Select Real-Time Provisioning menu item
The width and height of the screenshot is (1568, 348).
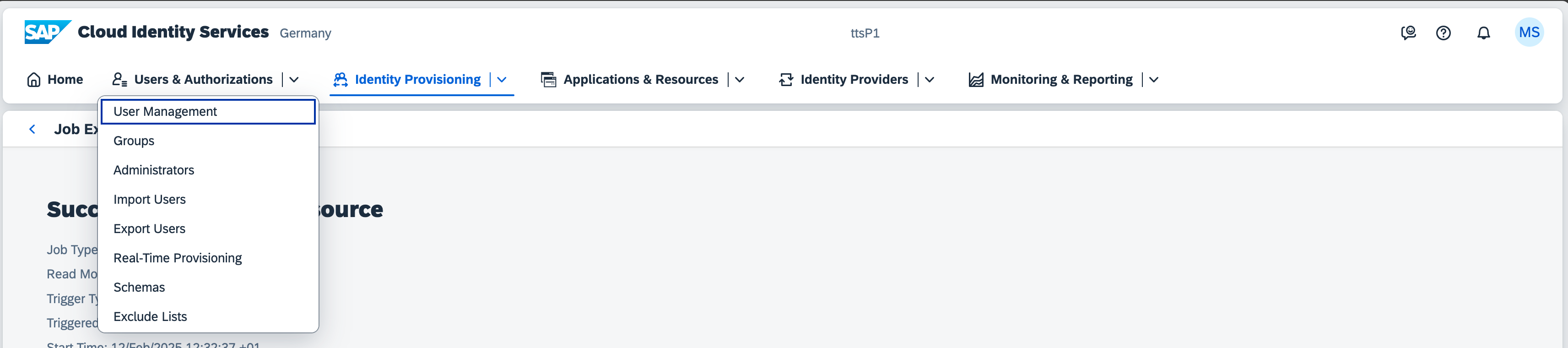click(x=177, y=258)
